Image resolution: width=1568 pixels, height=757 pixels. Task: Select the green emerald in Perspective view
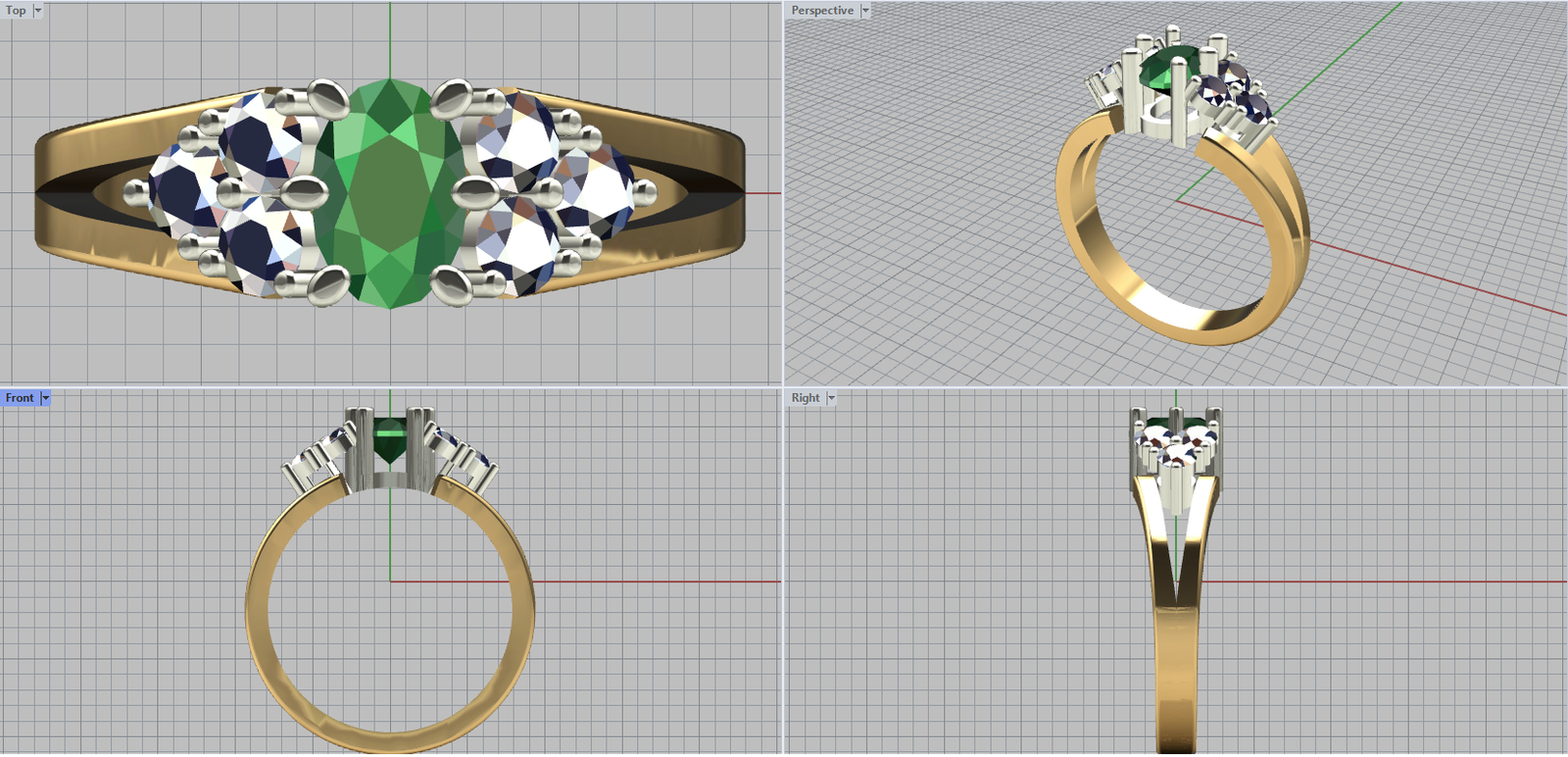coord(1168,71)
